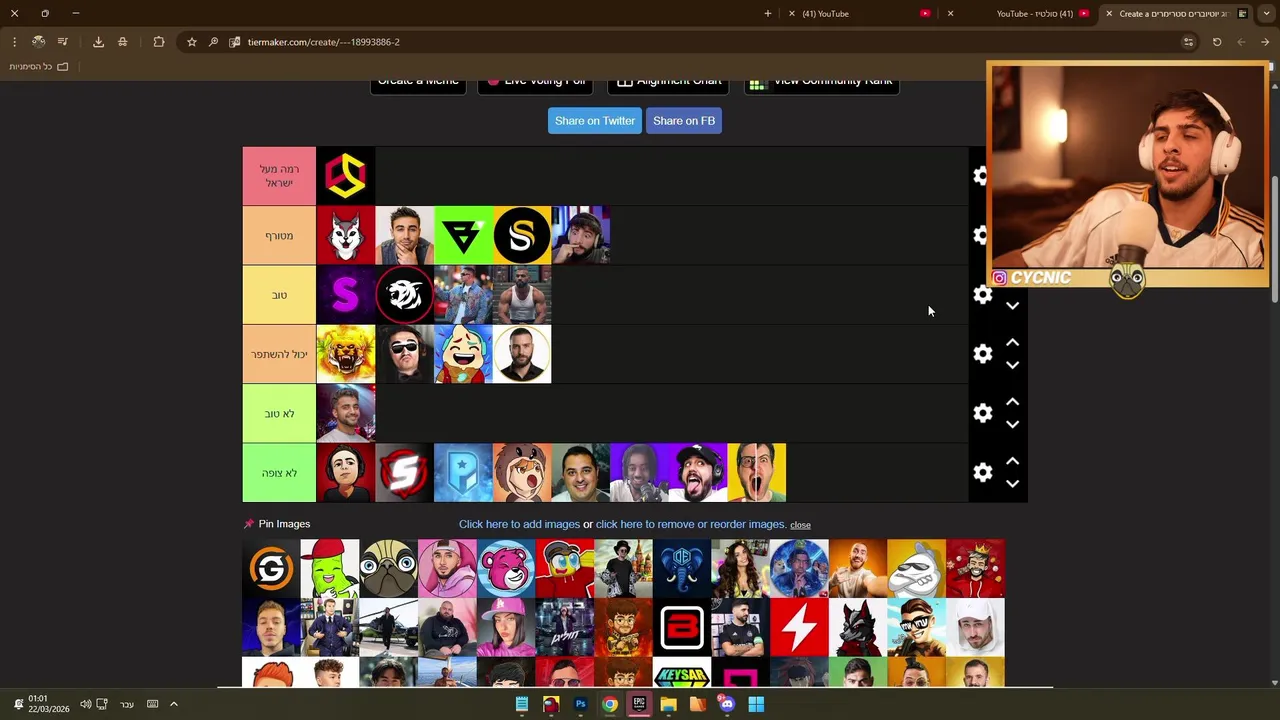Open Windows Start menu
The height and width of the screenshot is (720, 1280).
pyautogui.click(x=756, y=704)
